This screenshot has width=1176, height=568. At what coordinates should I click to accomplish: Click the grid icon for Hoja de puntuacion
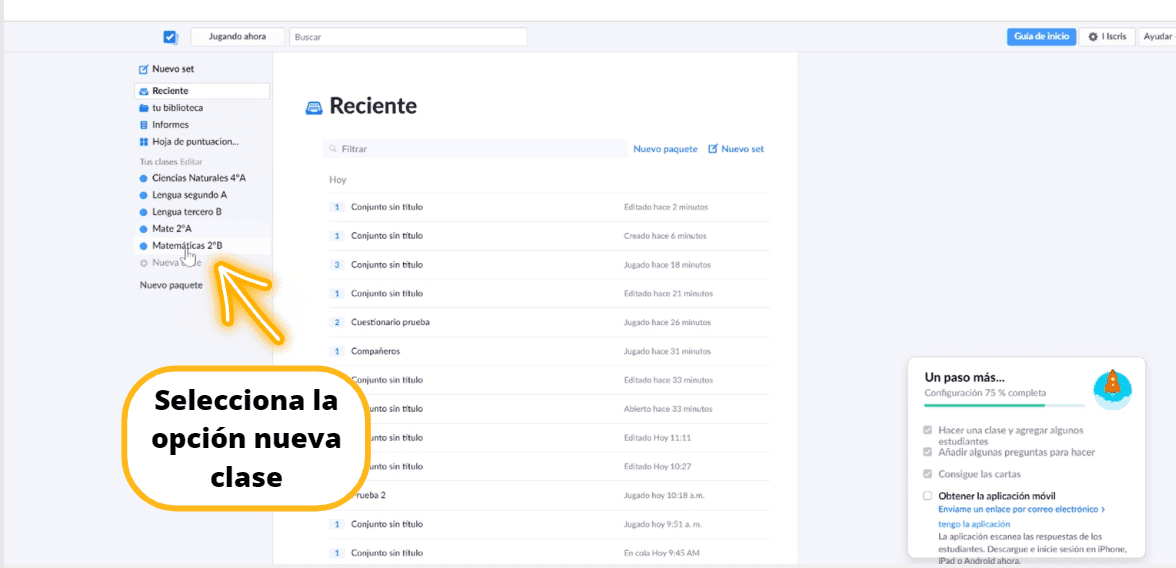coord(143,141)
